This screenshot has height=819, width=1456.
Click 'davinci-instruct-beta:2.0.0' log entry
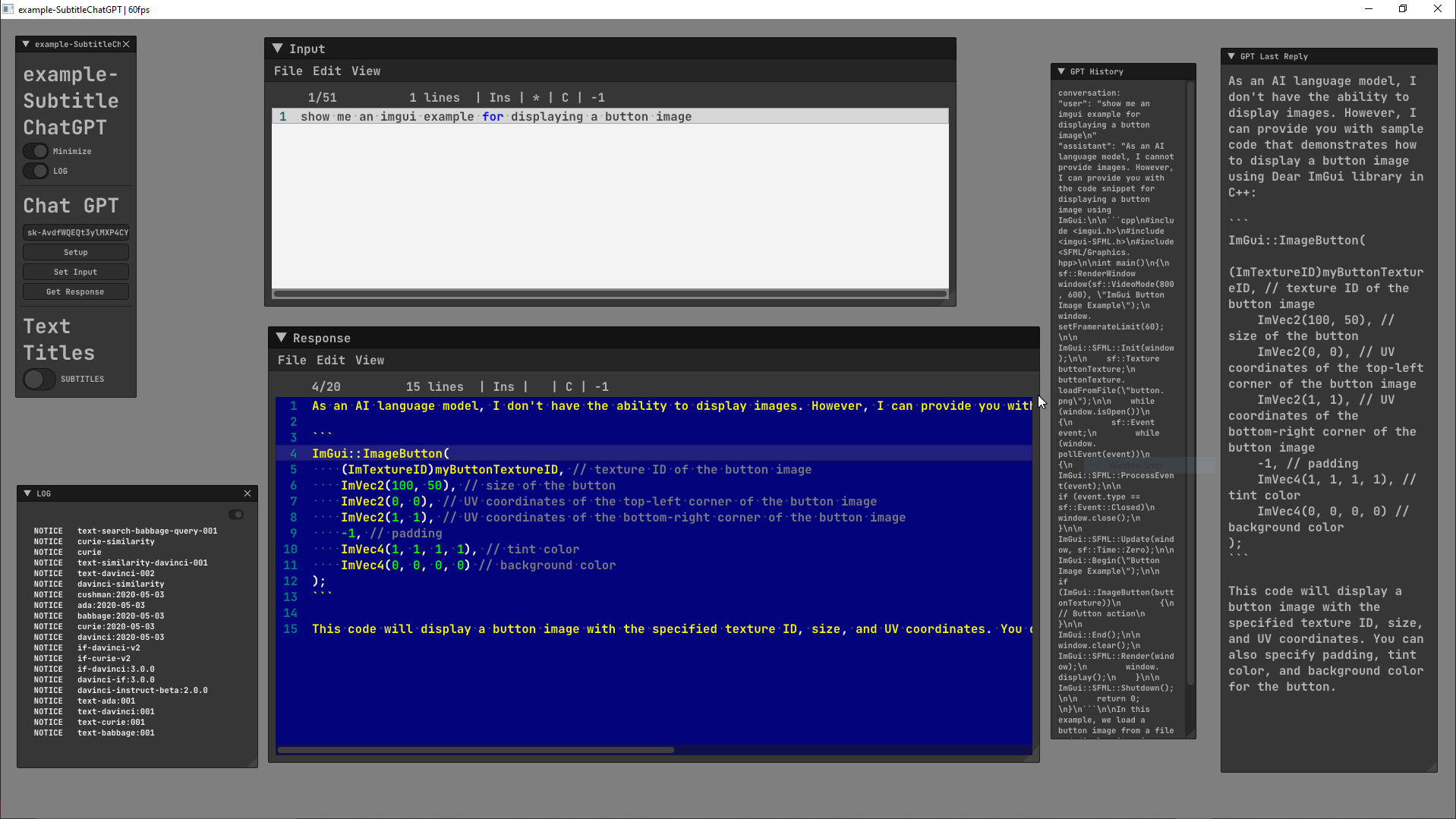[142, 690]
